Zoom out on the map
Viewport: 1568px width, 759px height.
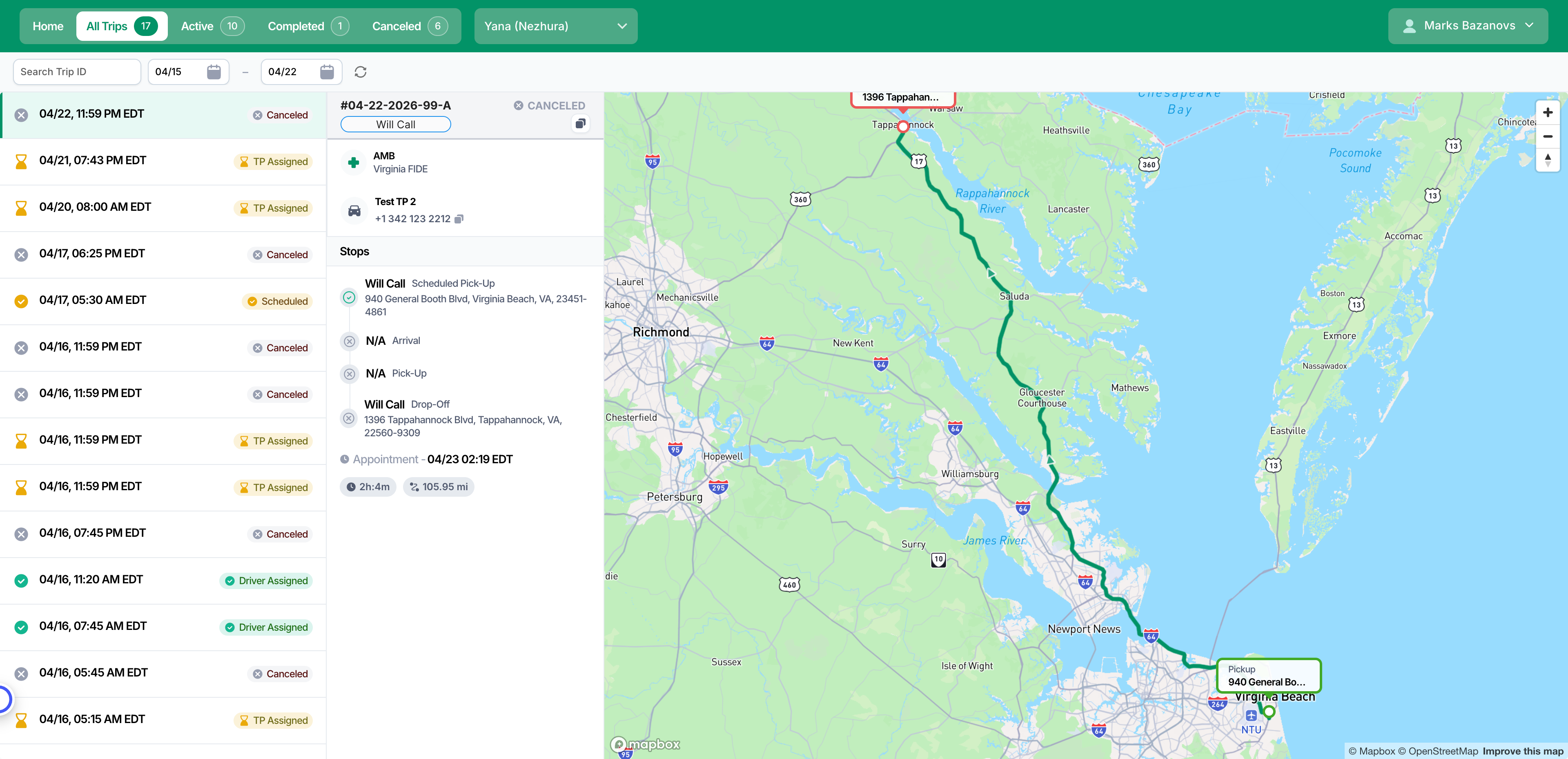tap(1547, 136)
